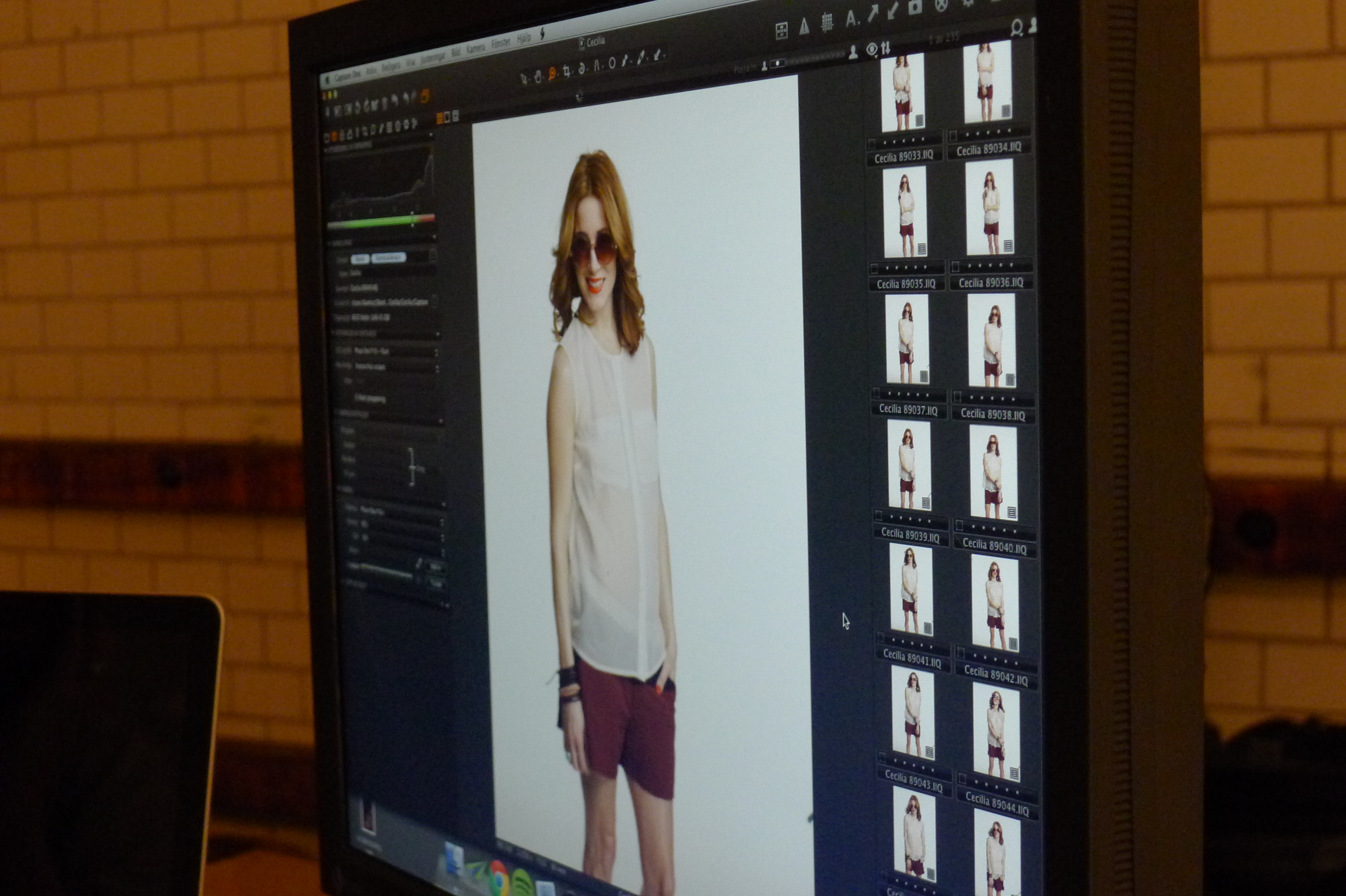Select the Pan hand tool

539,77
